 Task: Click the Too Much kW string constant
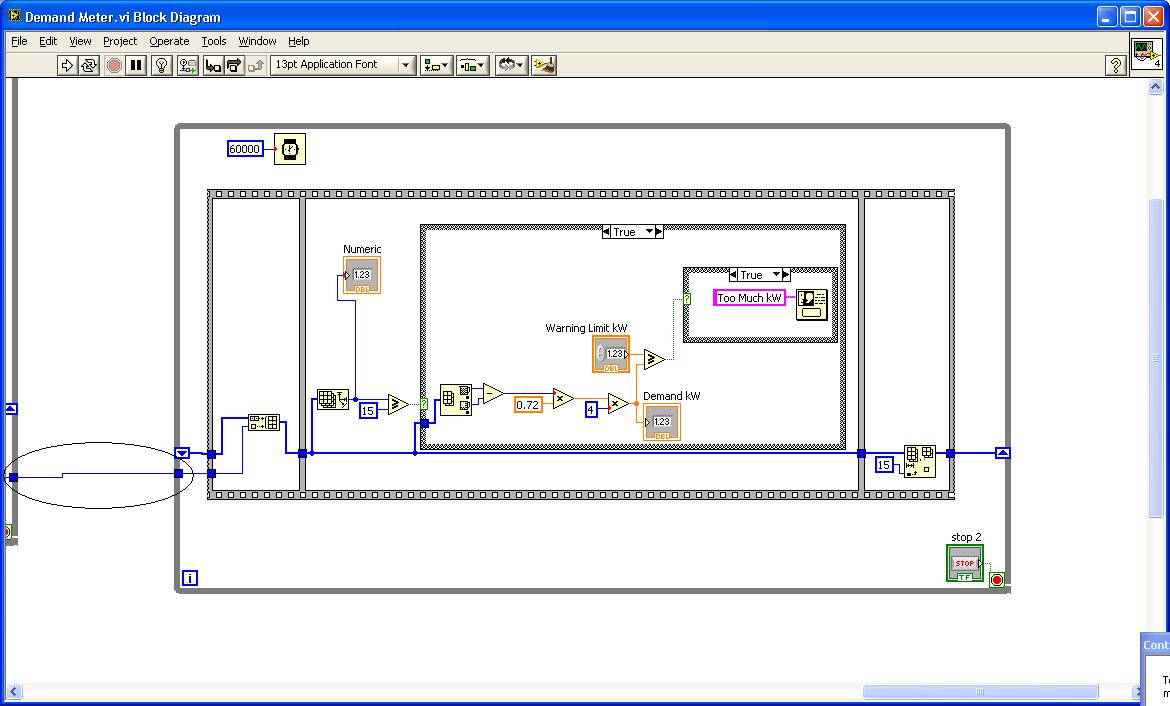click(749, 298)
